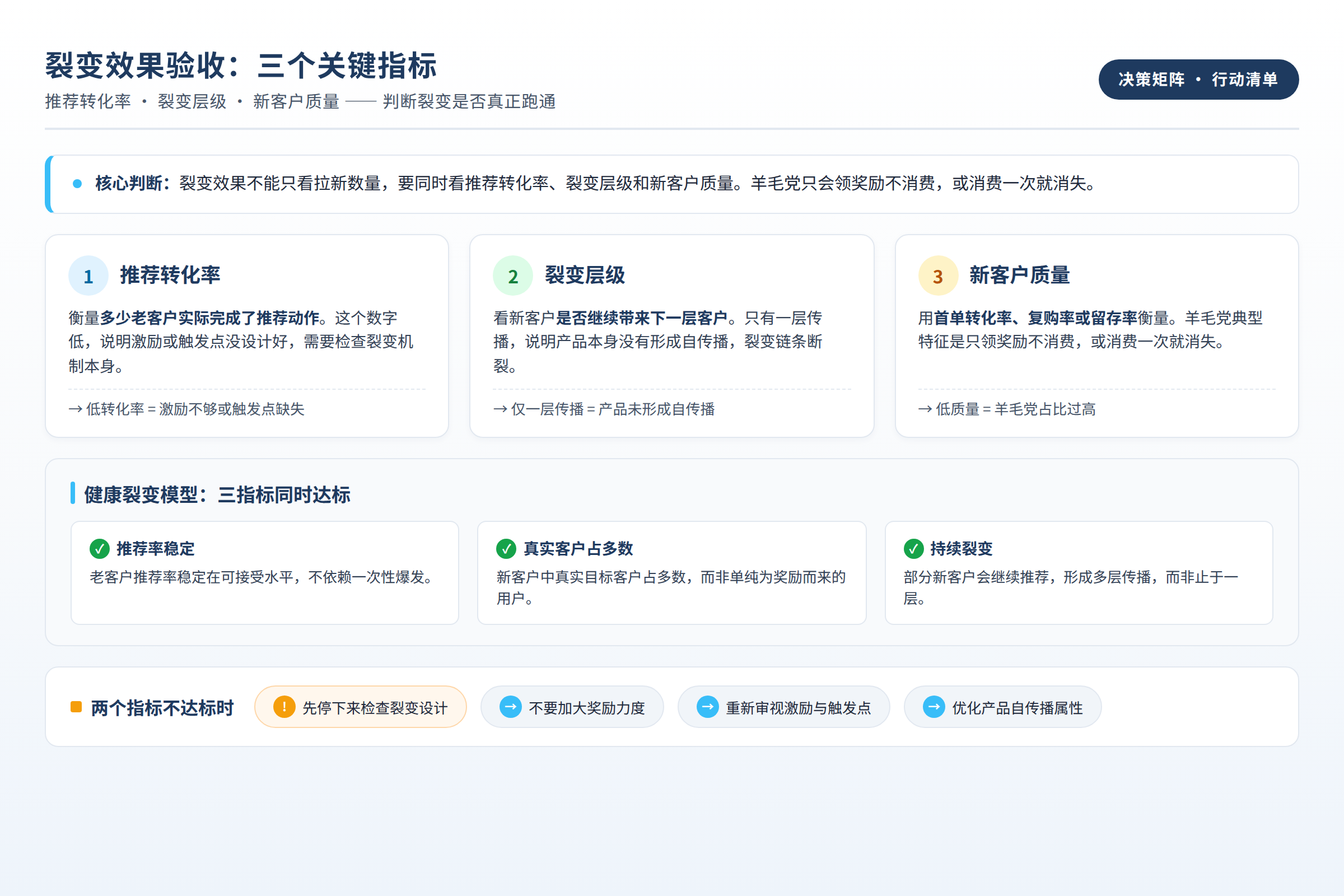Select the 不要加大奖励力度 pill

(x=572, y=707)
